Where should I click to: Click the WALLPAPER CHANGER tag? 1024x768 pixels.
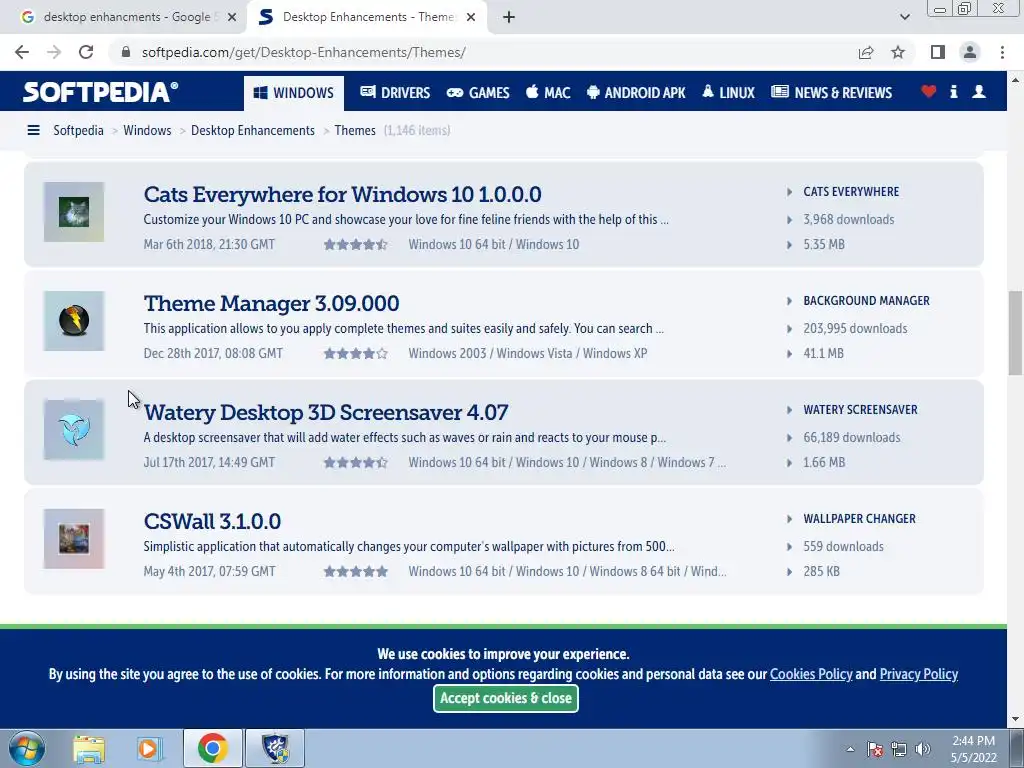click(x=859, y=519)
